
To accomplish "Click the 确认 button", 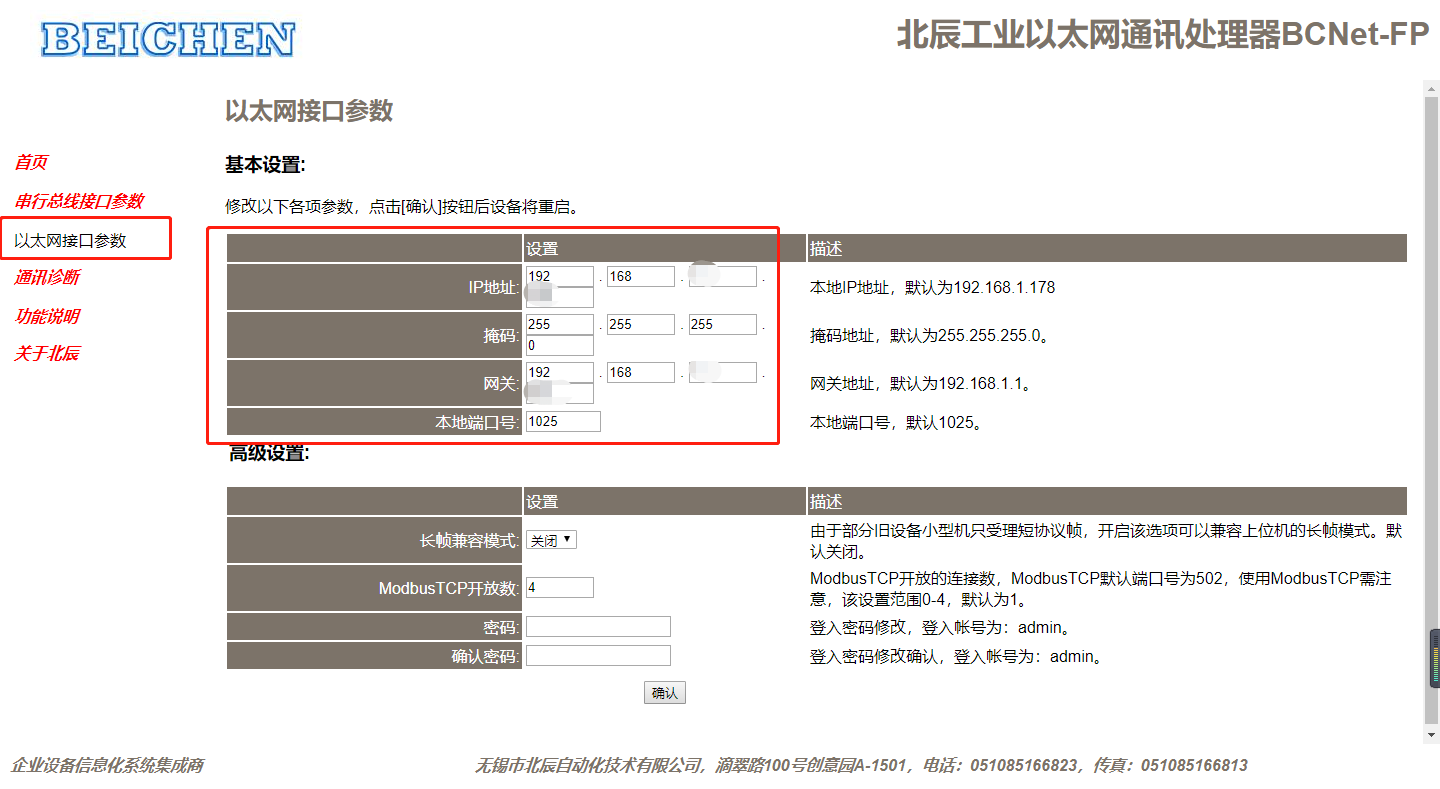I will pos(664,693).
